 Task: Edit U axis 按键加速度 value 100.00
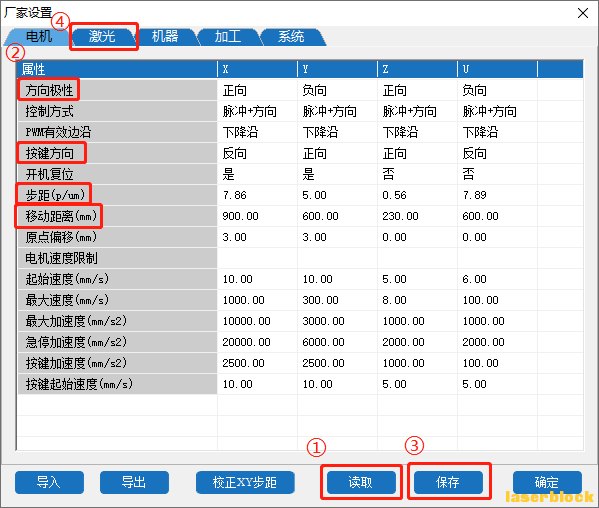(497, 363)
